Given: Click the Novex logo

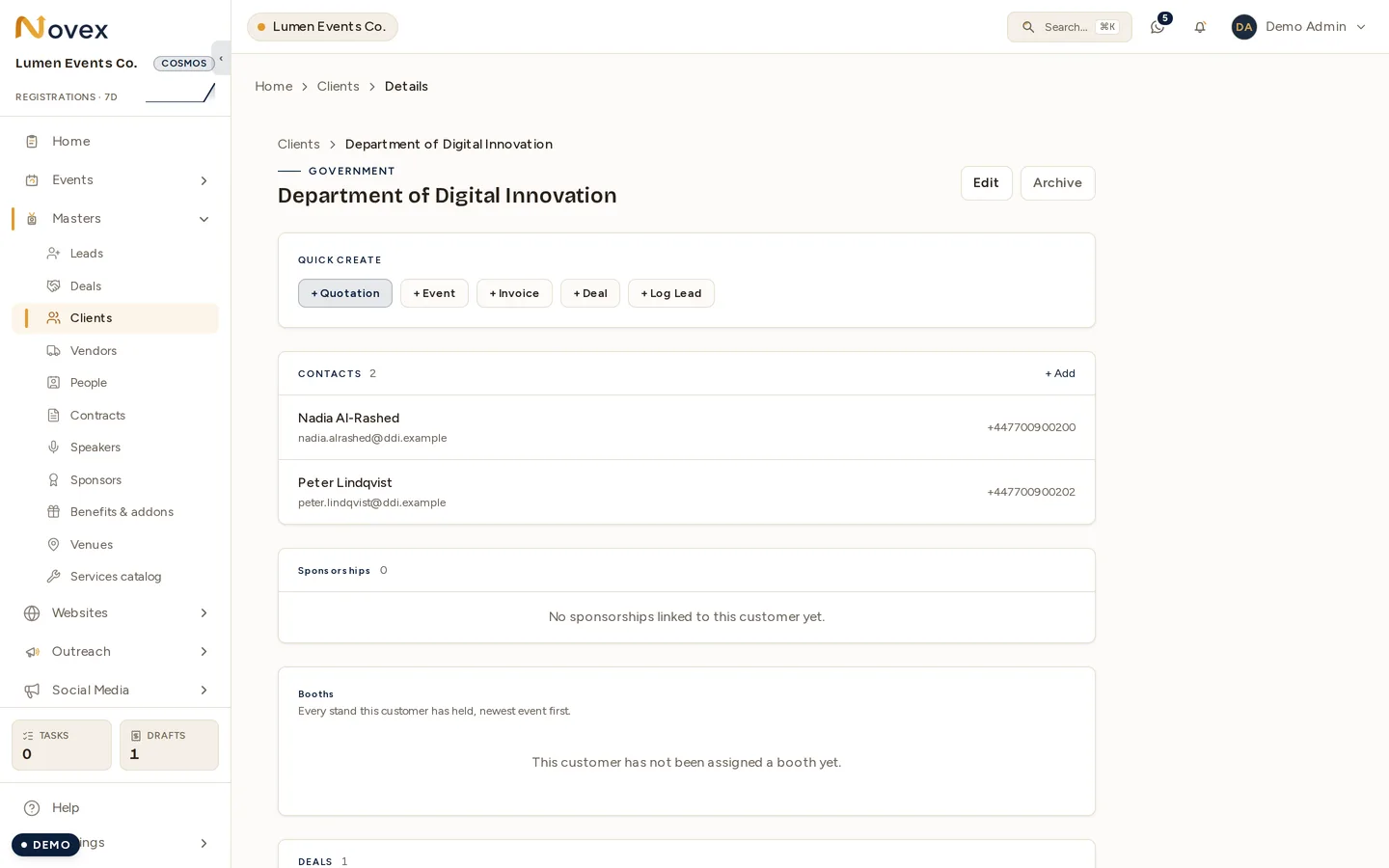Looking at the screenshot, I should pos(62,28).
